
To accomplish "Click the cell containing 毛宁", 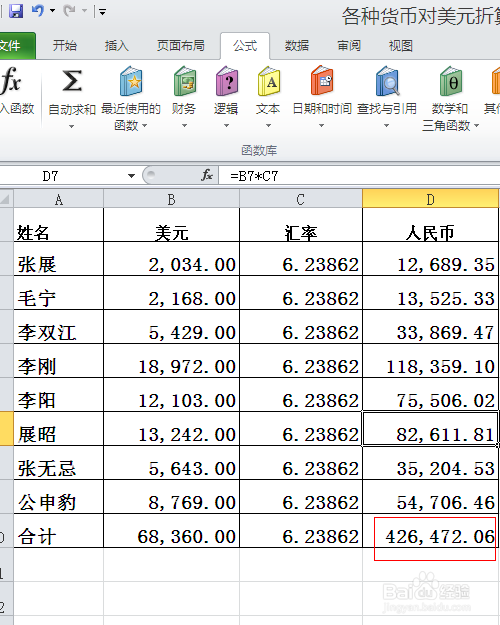I will pyautogui.click(x=59, y=293).
